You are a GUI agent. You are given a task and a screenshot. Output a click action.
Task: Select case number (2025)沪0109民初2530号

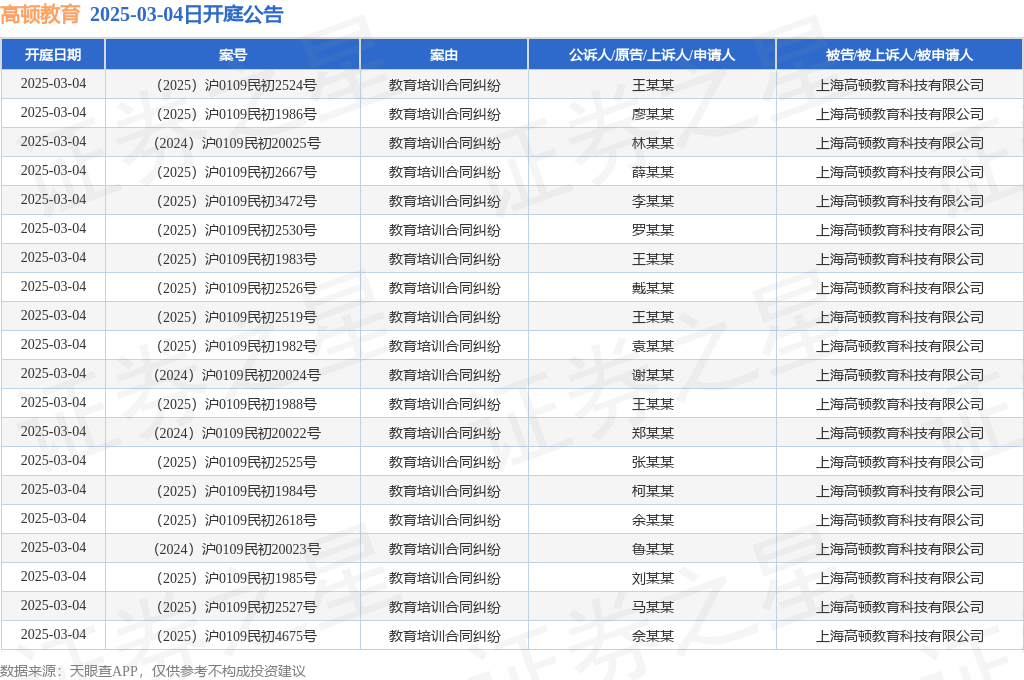coord(236,230)
